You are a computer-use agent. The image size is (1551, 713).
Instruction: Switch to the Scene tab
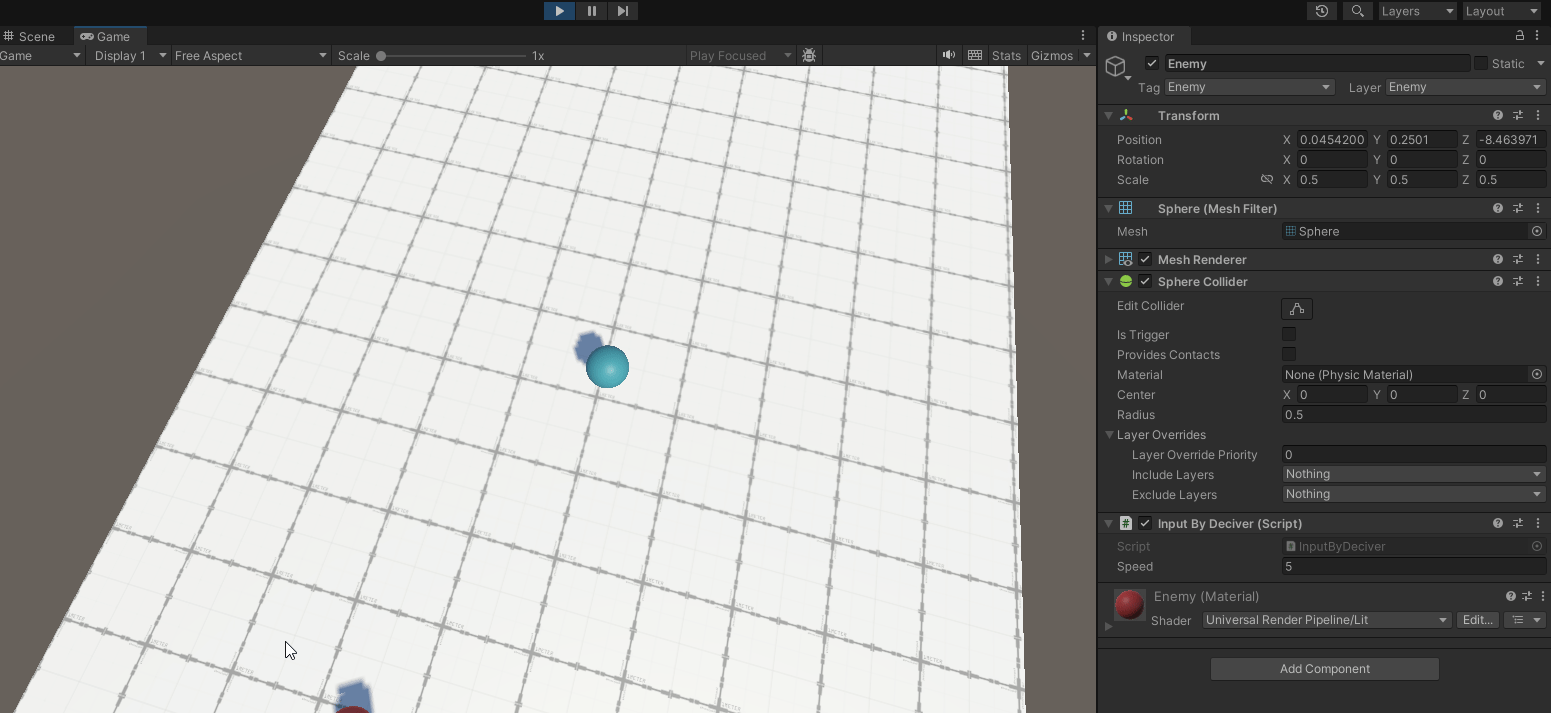pos(29,36)
